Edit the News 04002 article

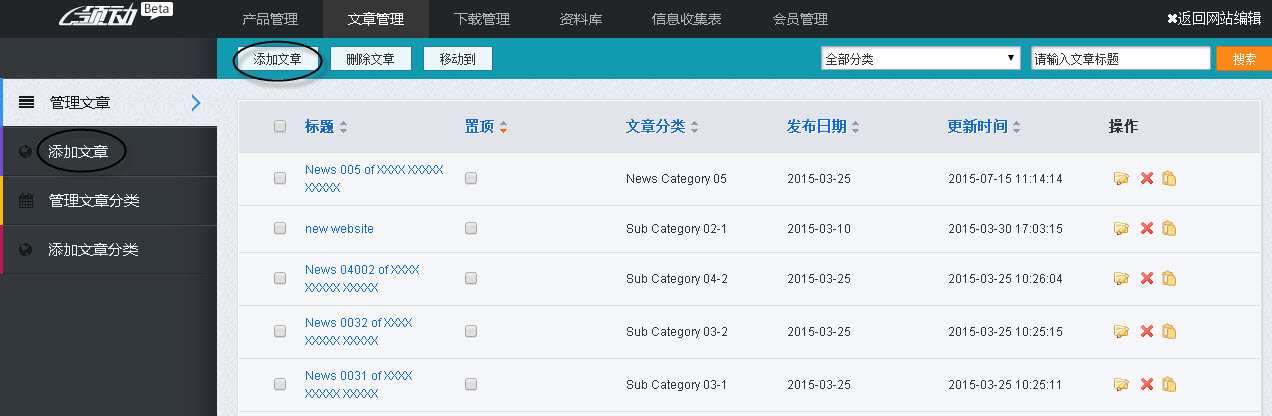point(1121,278)
